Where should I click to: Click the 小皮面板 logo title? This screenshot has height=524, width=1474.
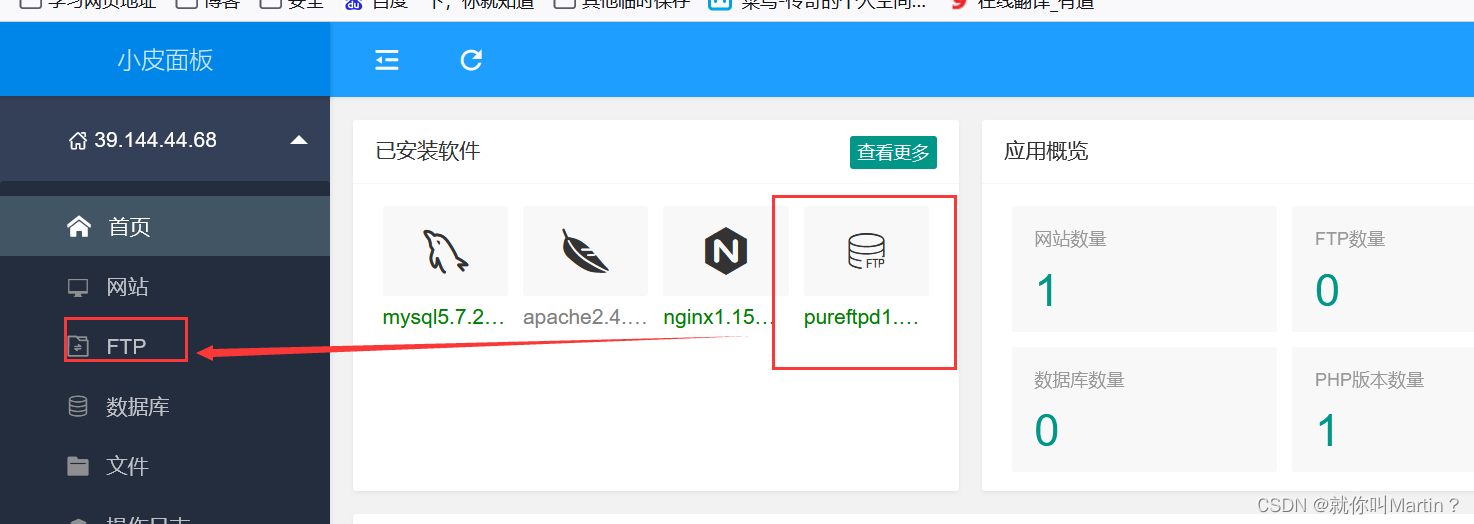(165, 60)
